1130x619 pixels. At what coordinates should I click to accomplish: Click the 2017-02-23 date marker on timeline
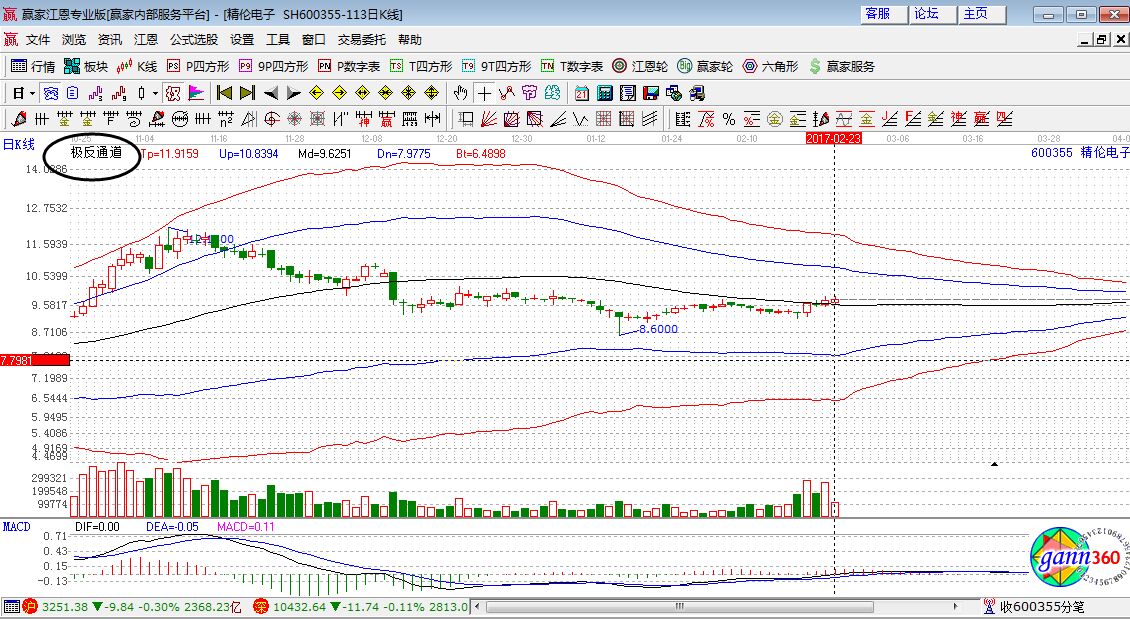833,138
